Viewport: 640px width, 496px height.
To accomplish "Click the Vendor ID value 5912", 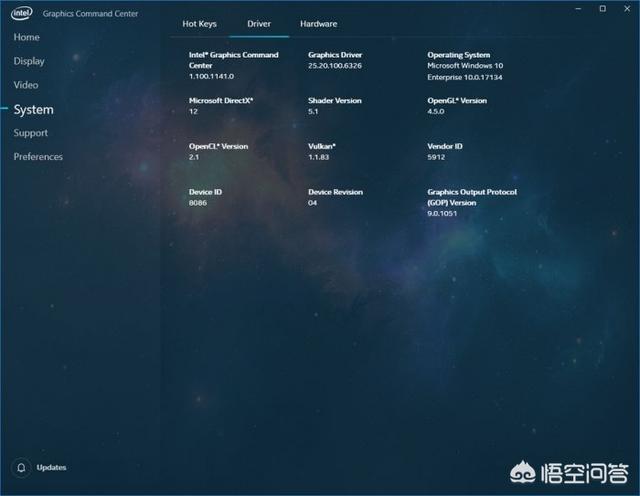I will pyautogui.click(x=436, y=157).
